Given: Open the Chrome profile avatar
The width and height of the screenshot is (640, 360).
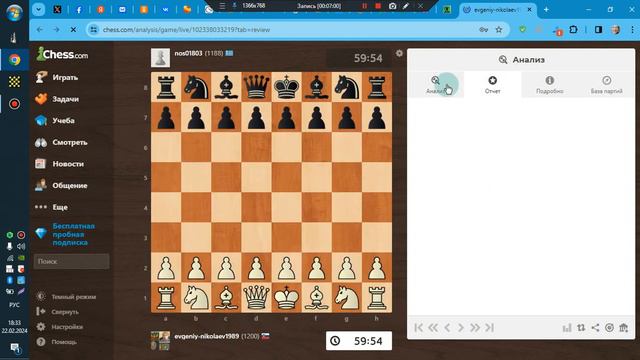Looking at the screenshot, I should point(616,29).
